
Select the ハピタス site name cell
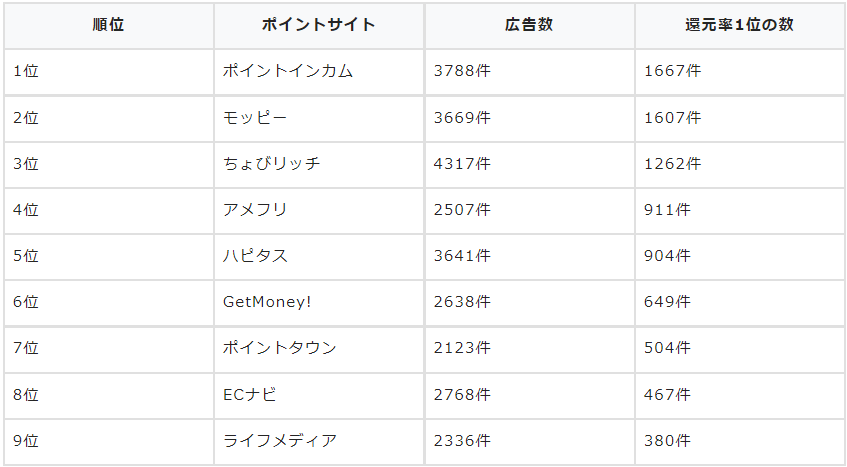[x=255, y=256]
